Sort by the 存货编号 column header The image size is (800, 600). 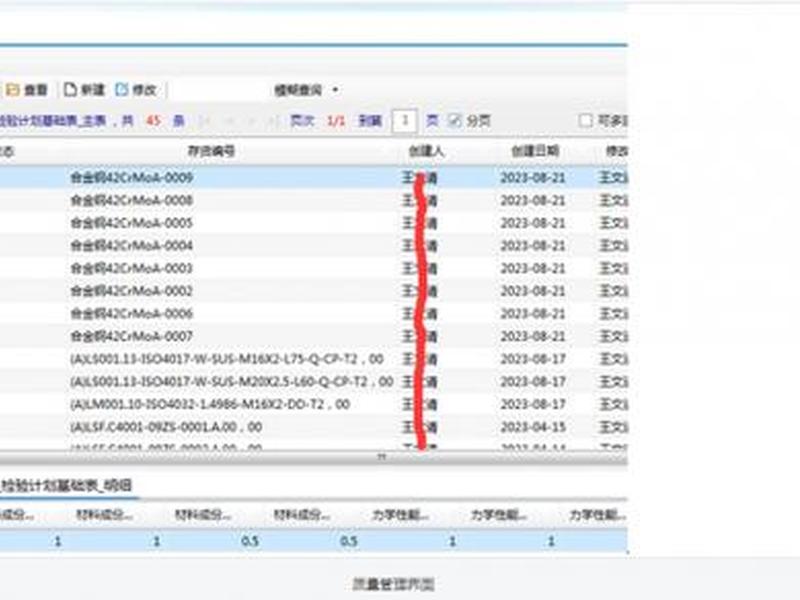point(211,151)
